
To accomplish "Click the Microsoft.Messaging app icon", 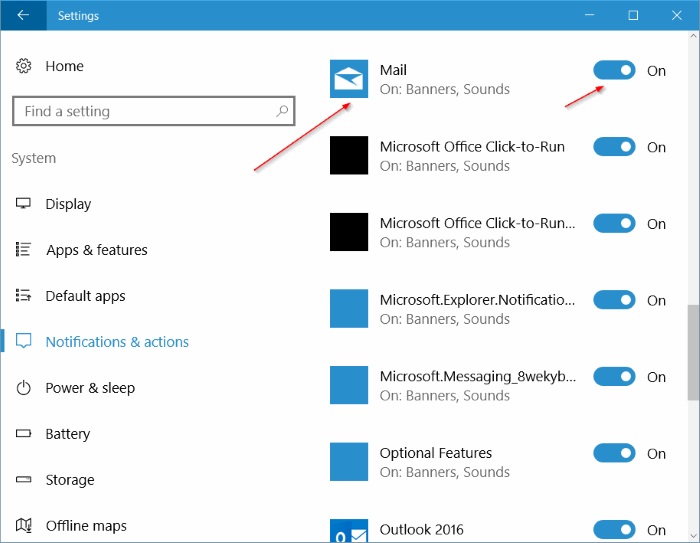I will pos(349,385).
